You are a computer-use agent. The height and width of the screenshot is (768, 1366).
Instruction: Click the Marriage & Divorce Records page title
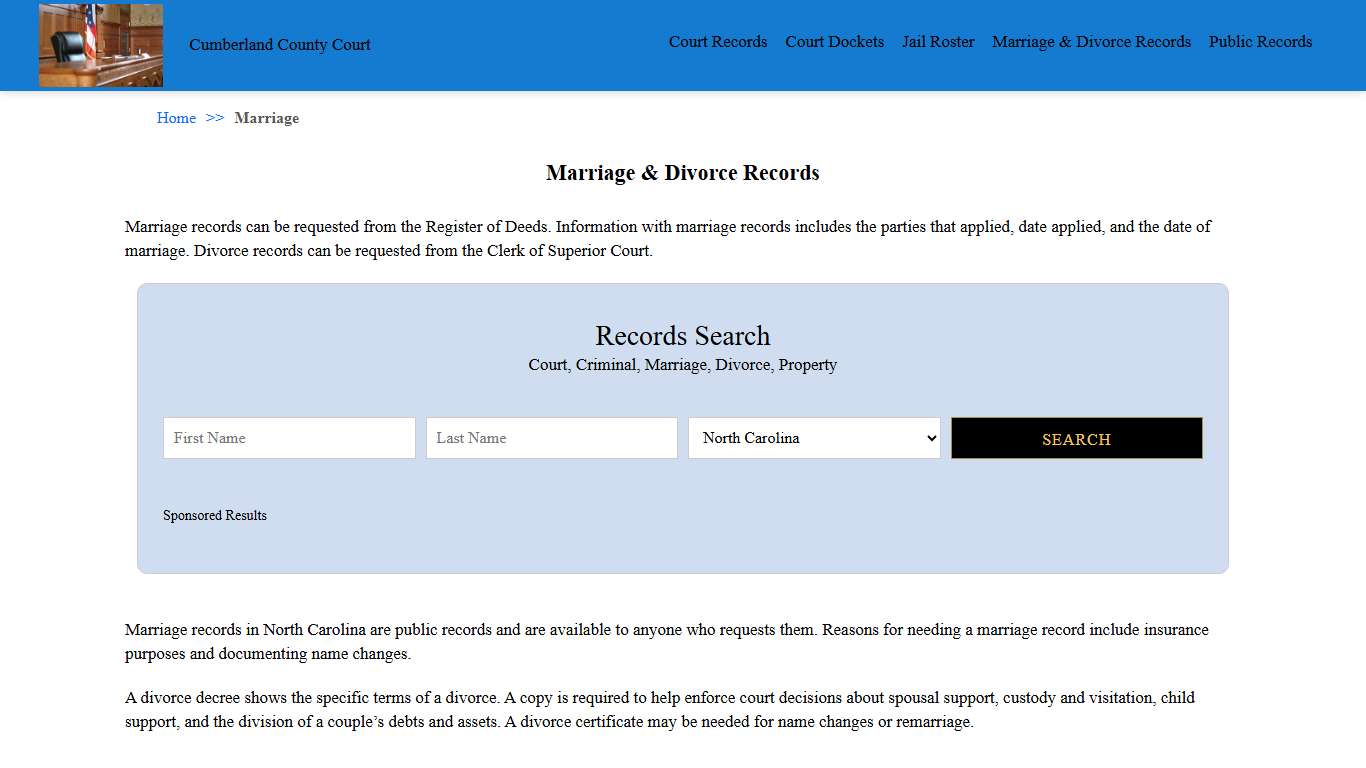coord(682,172)
